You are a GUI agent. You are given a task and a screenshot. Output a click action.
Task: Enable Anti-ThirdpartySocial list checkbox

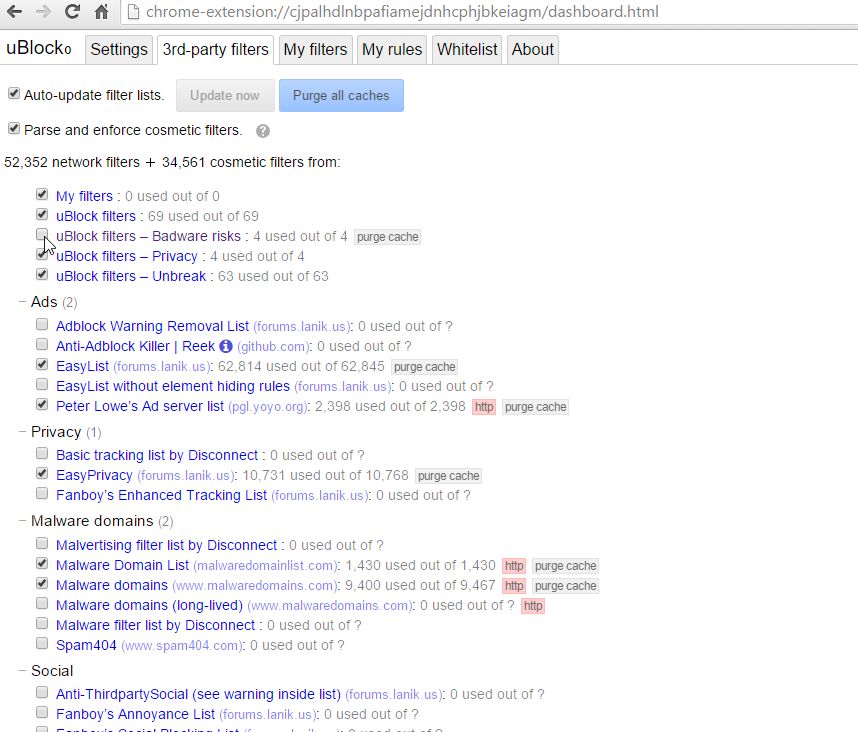pyautogui.click(x=42, y=693)
